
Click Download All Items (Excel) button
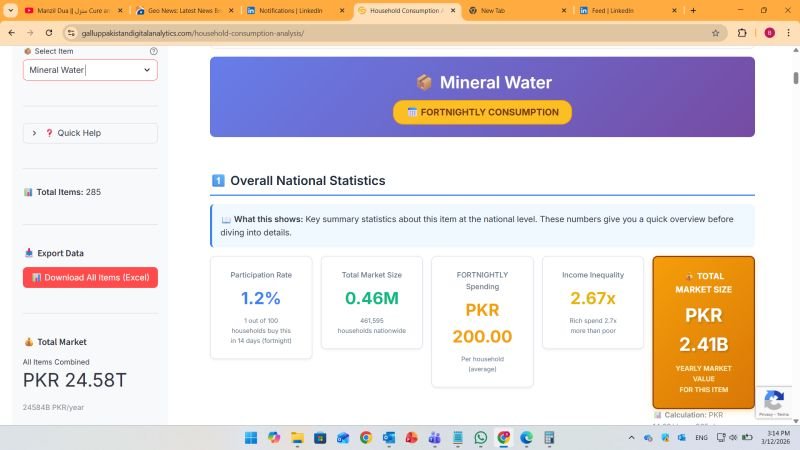pyautogui.click(x=90, y=277)
